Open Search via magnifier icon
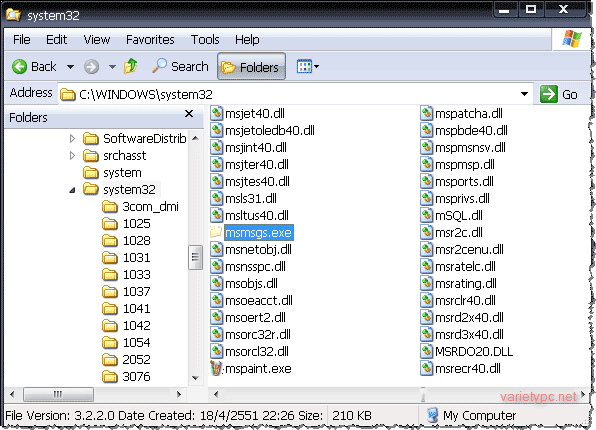The height and width of the screenshot is (430, 596). pyautogui.click(x=159, y=66)
